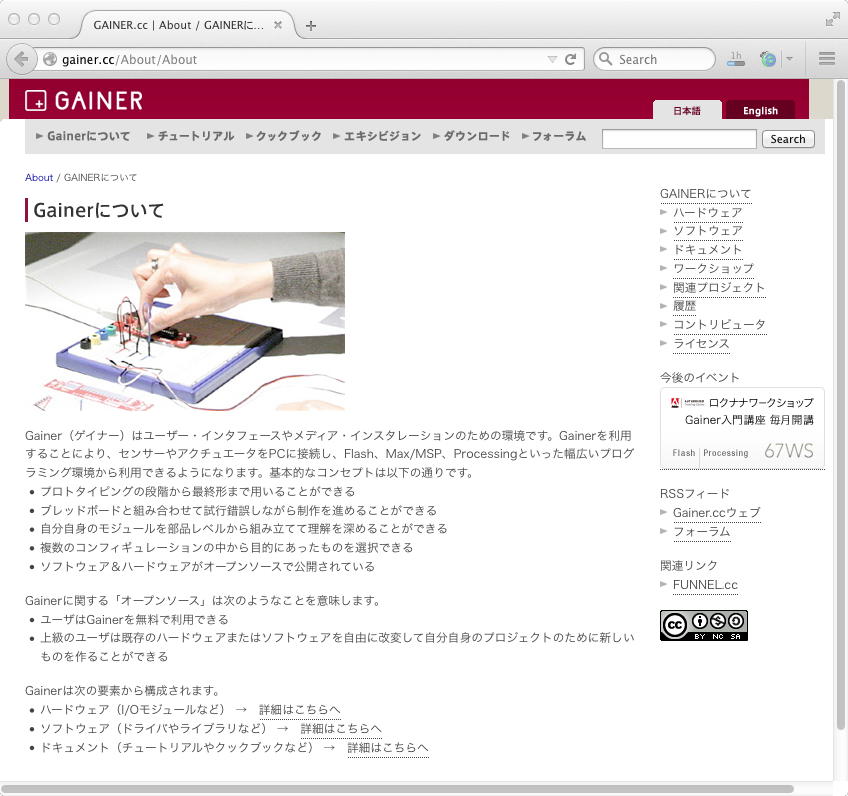Click the software 詳細はこちらへ link

pyautogui.click(x=341, y=728)
